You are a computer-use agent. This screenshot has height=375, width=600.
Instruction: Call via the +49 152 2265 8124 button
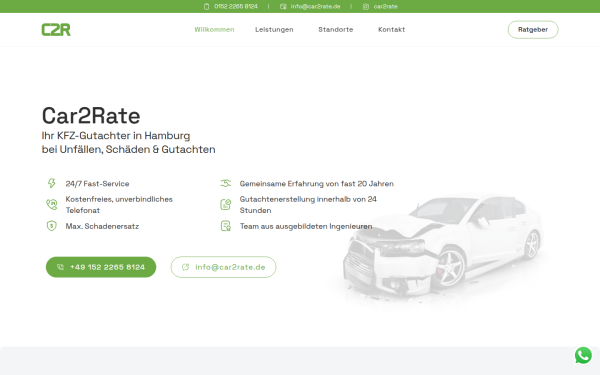(101, 267)
